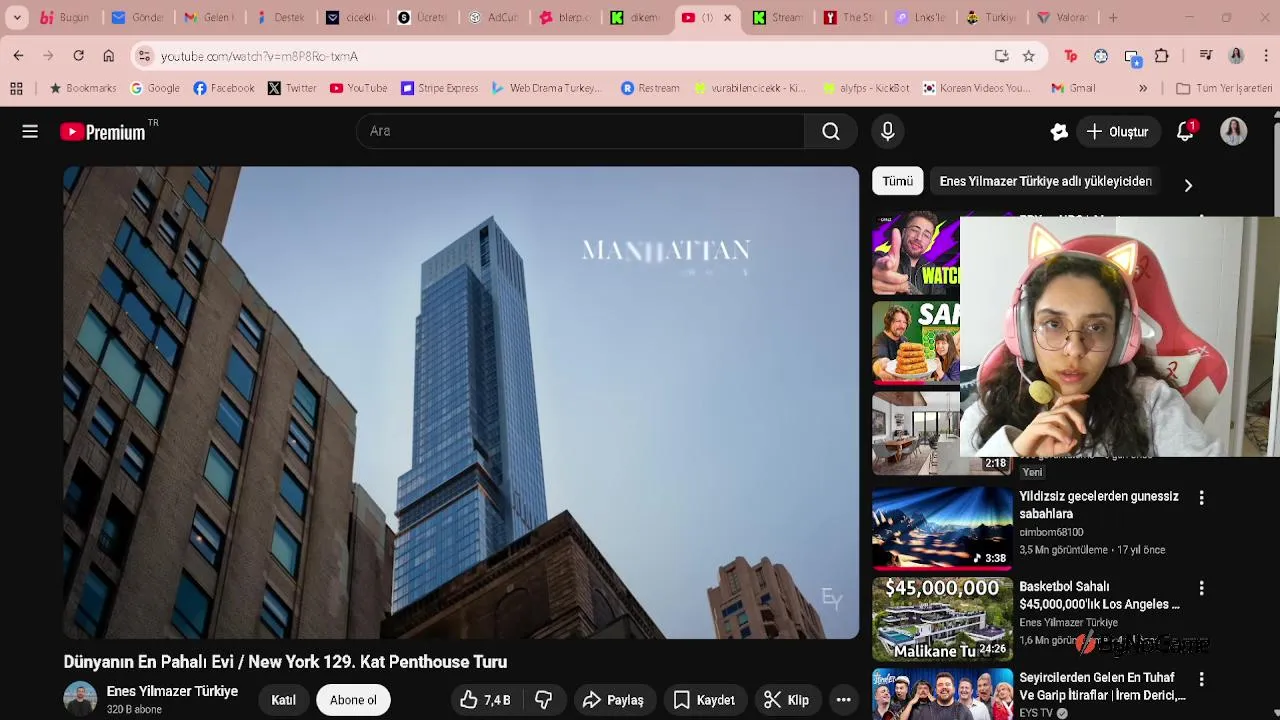Open the YouTube hamburger guide menu
The width and height of the screenshot is (1280, 720).
[x=30, y=131]
